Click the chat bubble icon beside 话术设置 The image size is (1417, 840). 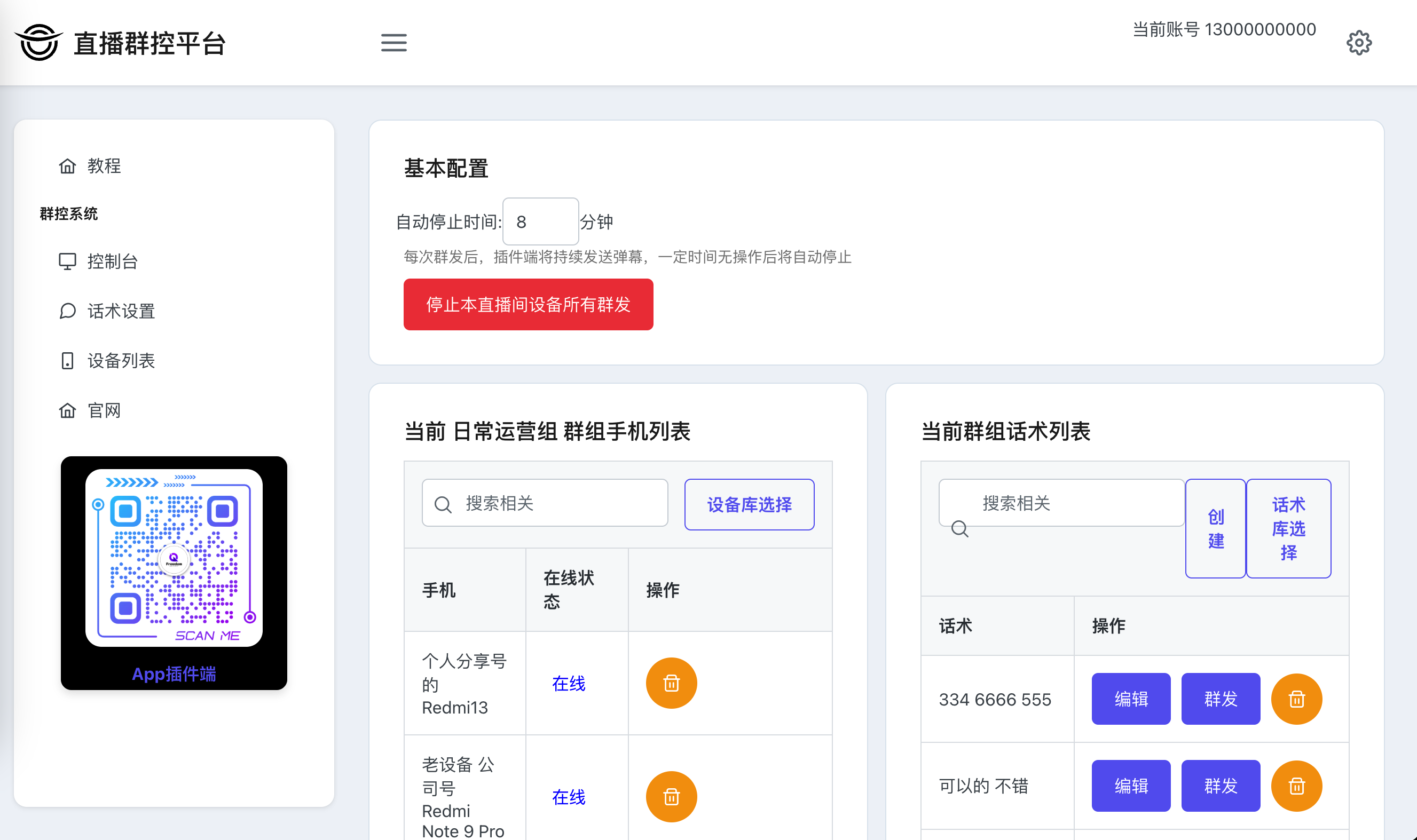coord(67,311)
